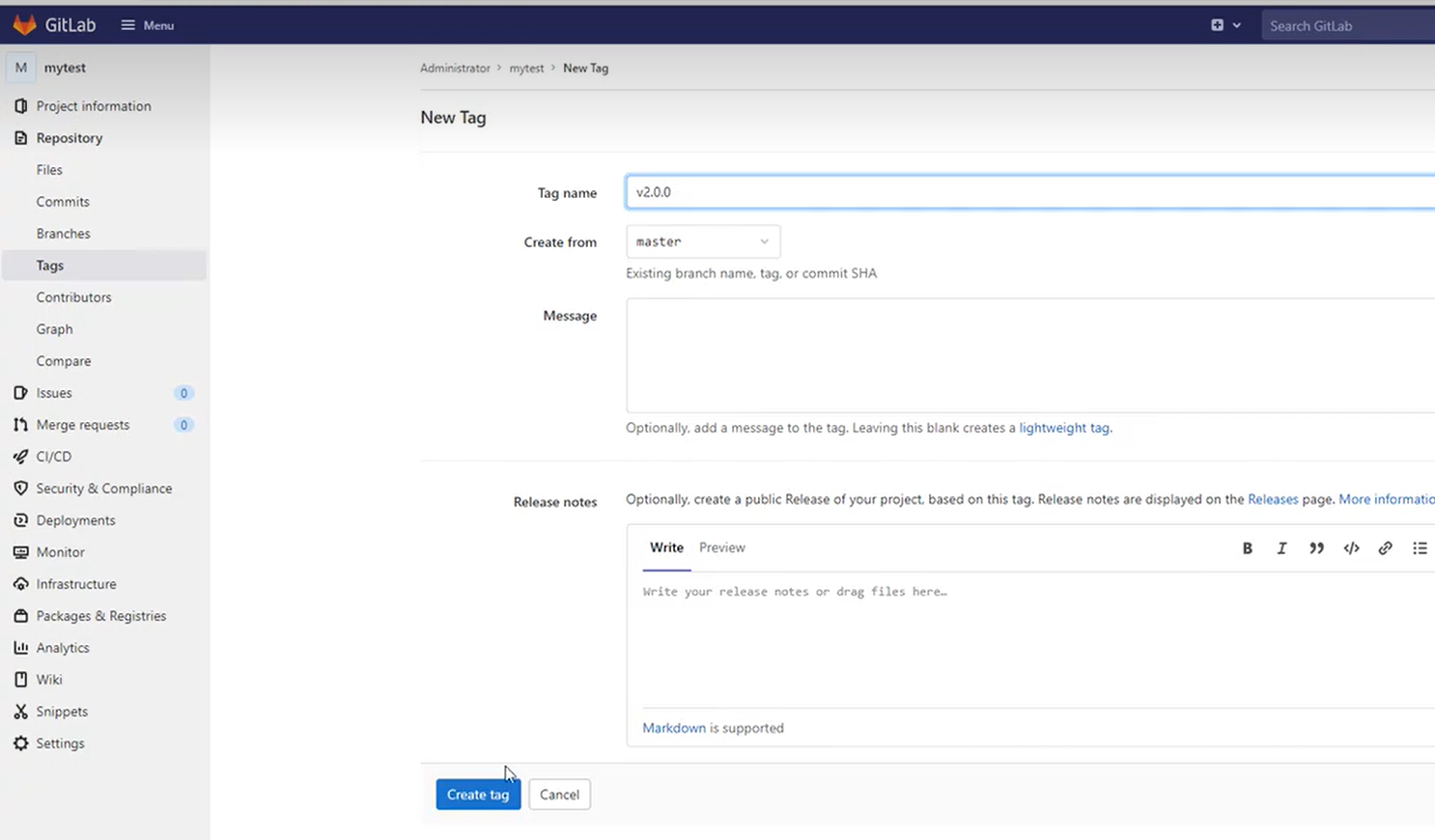Open the create new plus dropdown
The width and height of the screenshot is (1435, 840).
coord(1225,25)
